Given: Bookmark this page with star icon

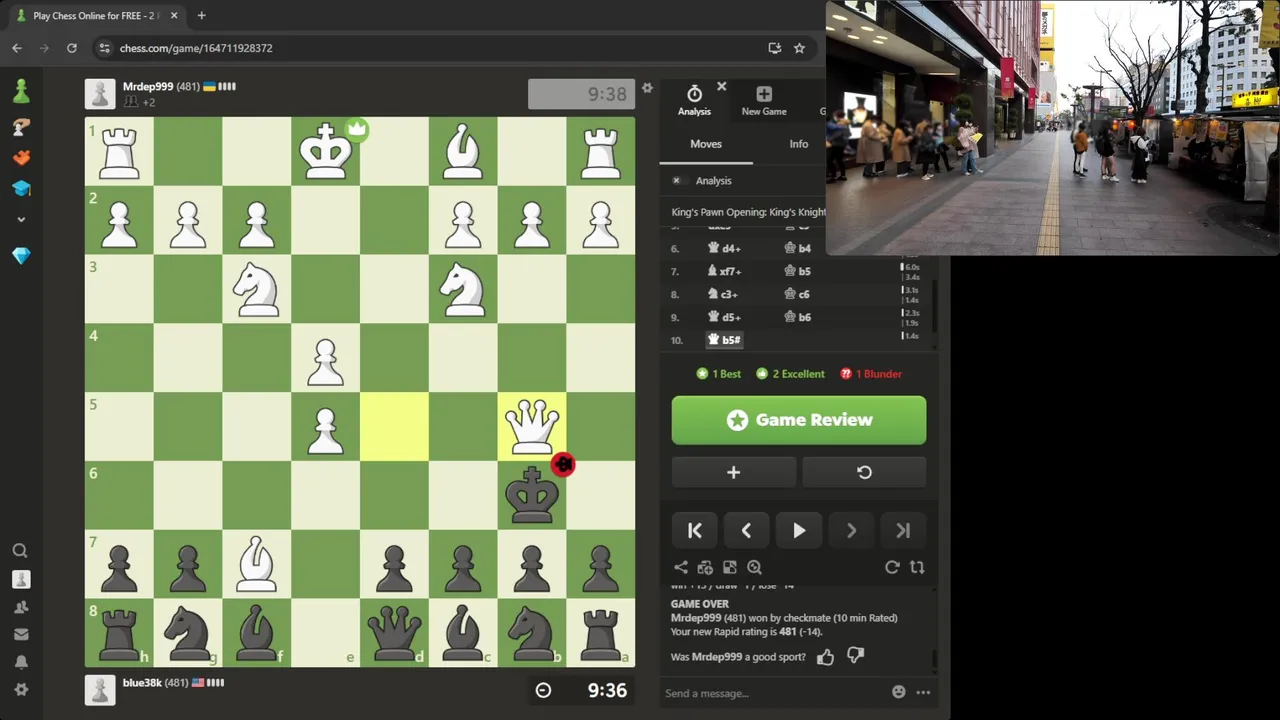Looking at the screenshot, I should tap(799, 48).
